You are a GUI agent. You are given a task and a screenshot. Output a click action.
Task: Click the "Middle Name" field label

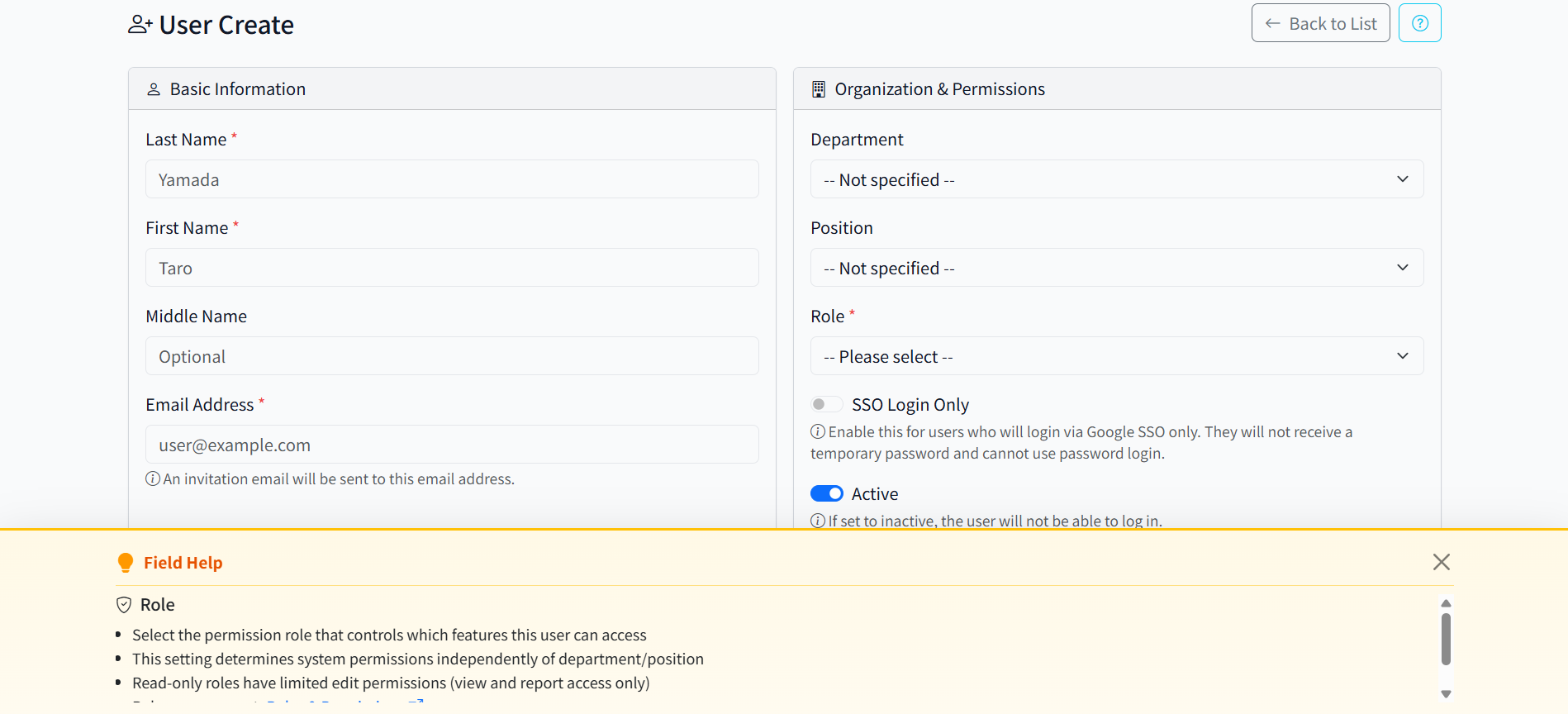point(196,317)
